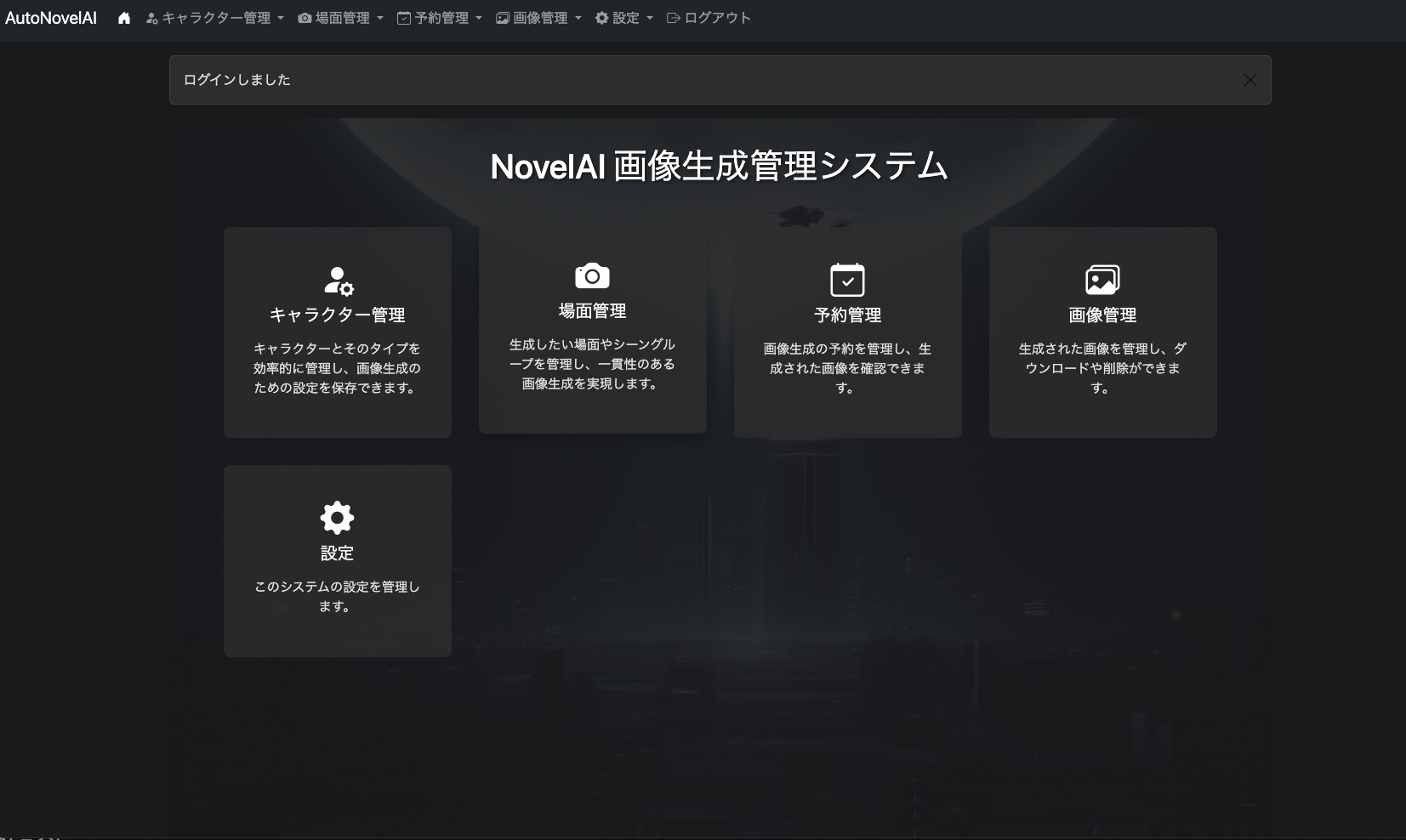1406x840 pixels.
Task: Click the calendar icon beside 予約管理 in navbar
Action: pos(403,17)
